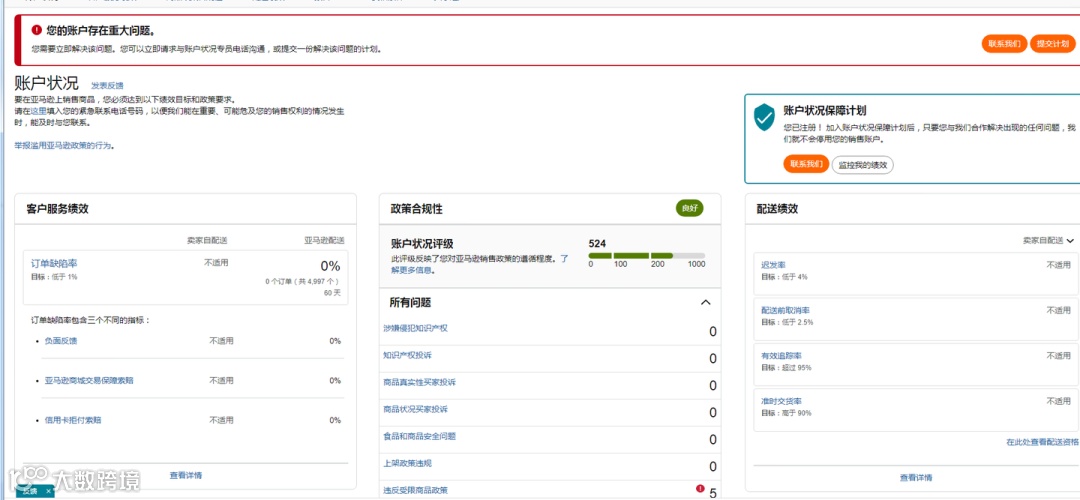The height and width of the screenshot is (500, 1080).
Task: Open the 反馈 feedback tag
Action: tap(30, 492)
